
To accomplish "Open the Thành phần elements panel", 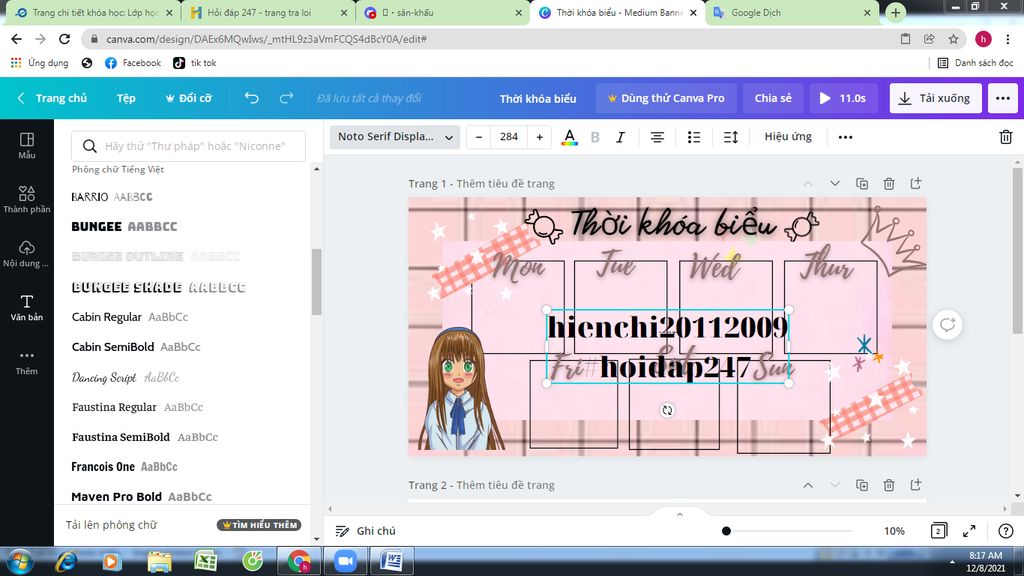I will point(27,199).
